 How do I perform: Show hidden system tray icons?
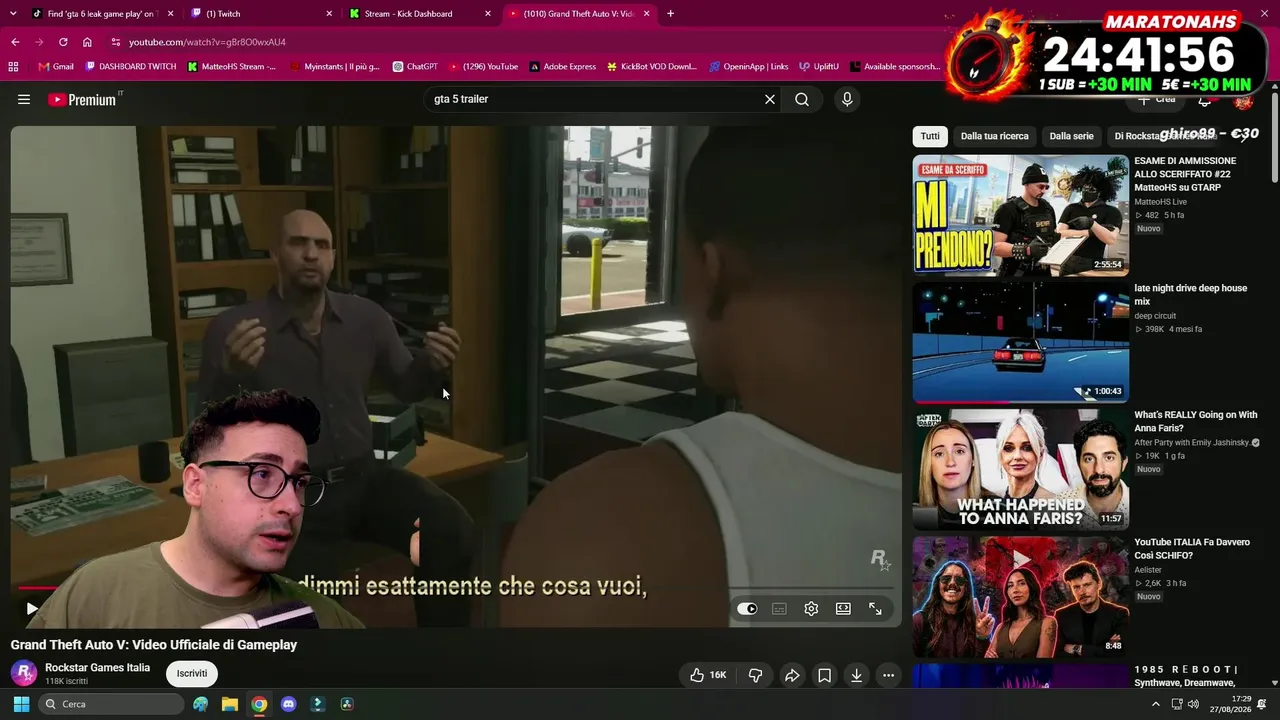tap(1156, 704)
